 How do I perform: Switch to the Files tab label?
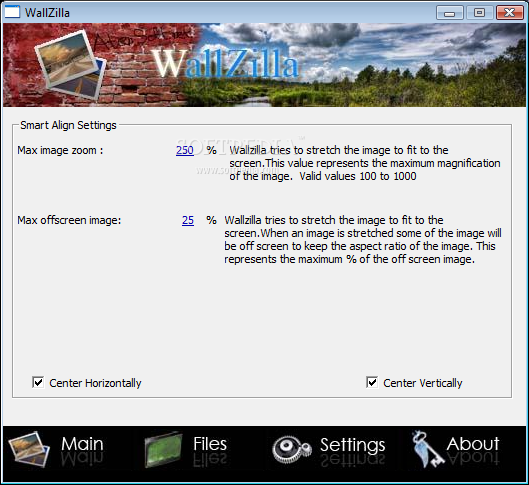tap(210, 444)
